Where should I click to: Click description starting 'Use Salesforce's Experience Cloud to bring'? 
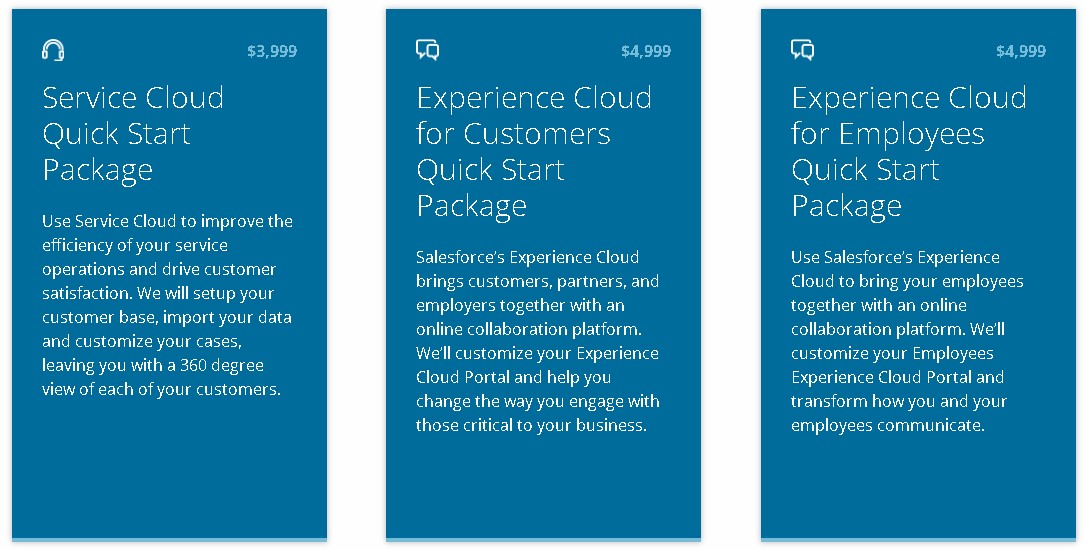tap(907, 341)
